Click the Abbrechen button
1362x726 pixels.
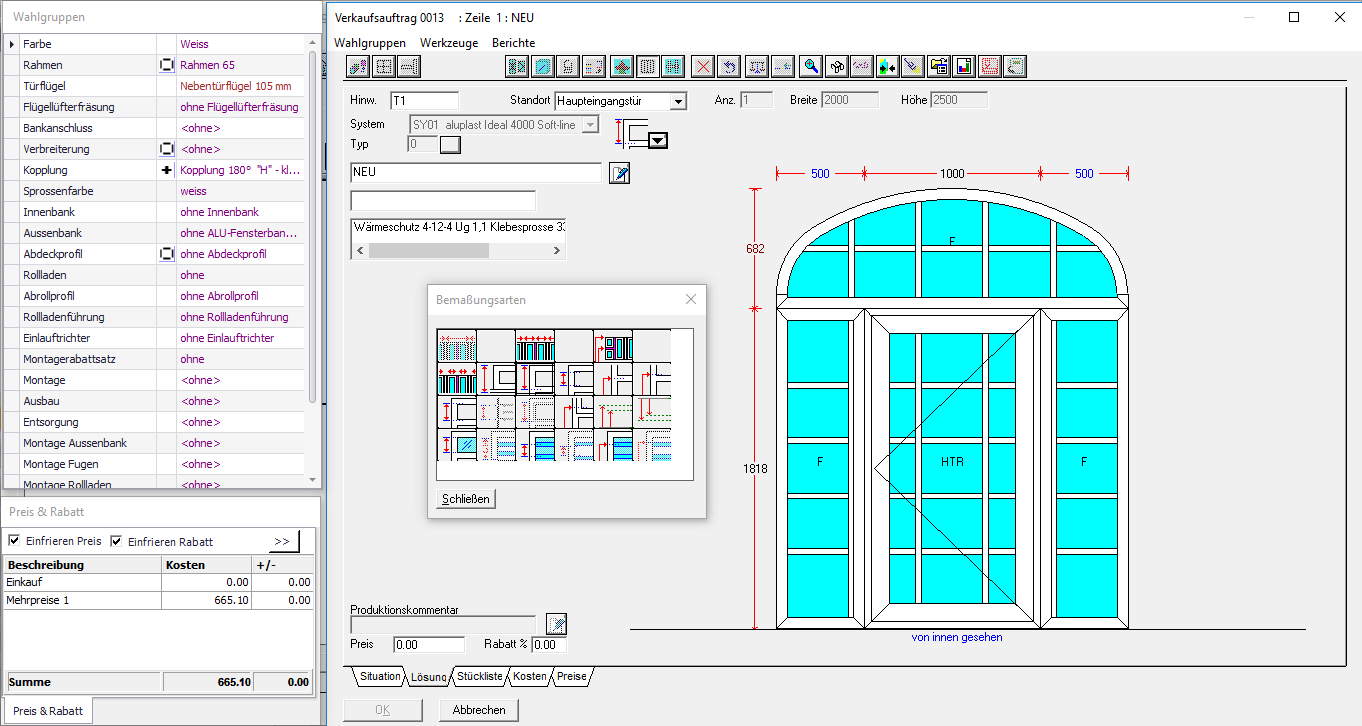click(479, 710)
